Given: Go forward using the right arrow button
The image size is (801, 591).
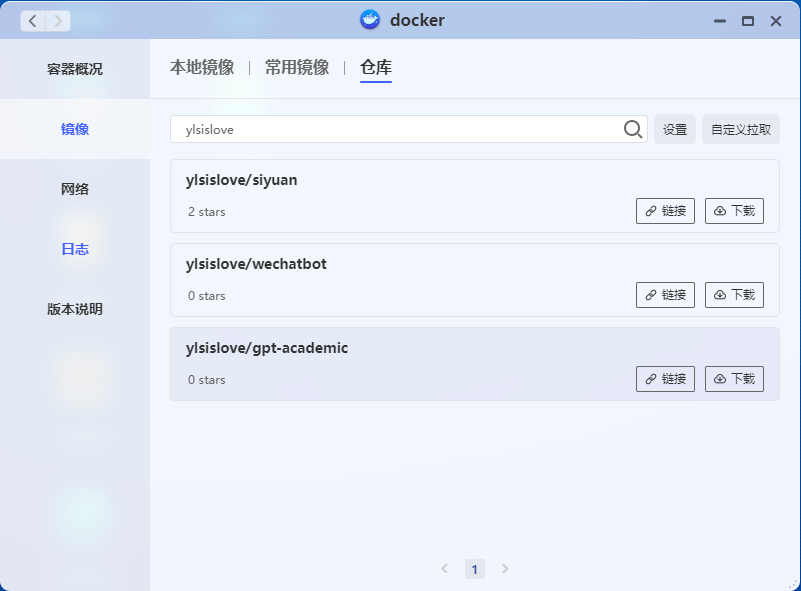Looking at the screenshot, I should pyautogui.click(x=58, y=21).
